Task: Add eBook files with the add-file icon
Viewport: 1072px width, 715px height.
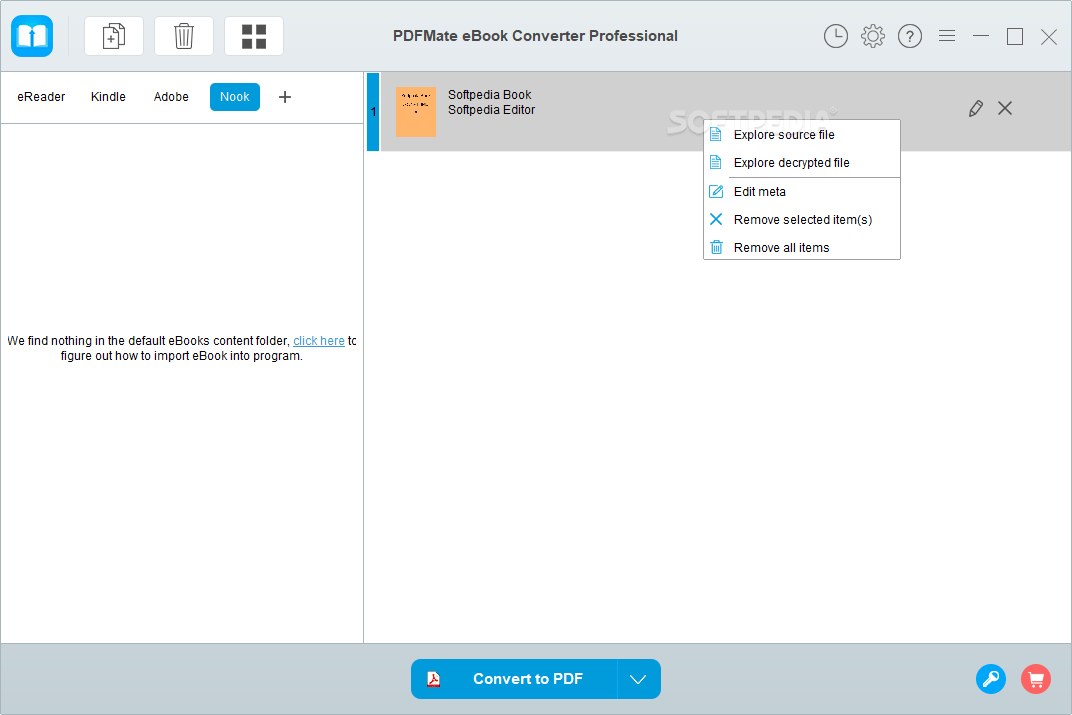Action: [x=113, y=36]
